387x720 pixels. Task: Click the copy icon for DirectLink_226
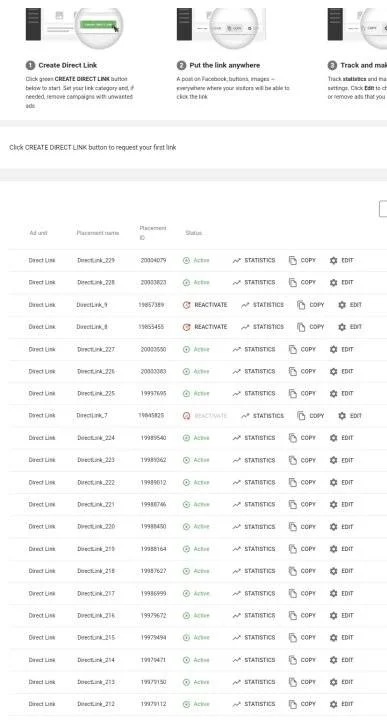292,371
